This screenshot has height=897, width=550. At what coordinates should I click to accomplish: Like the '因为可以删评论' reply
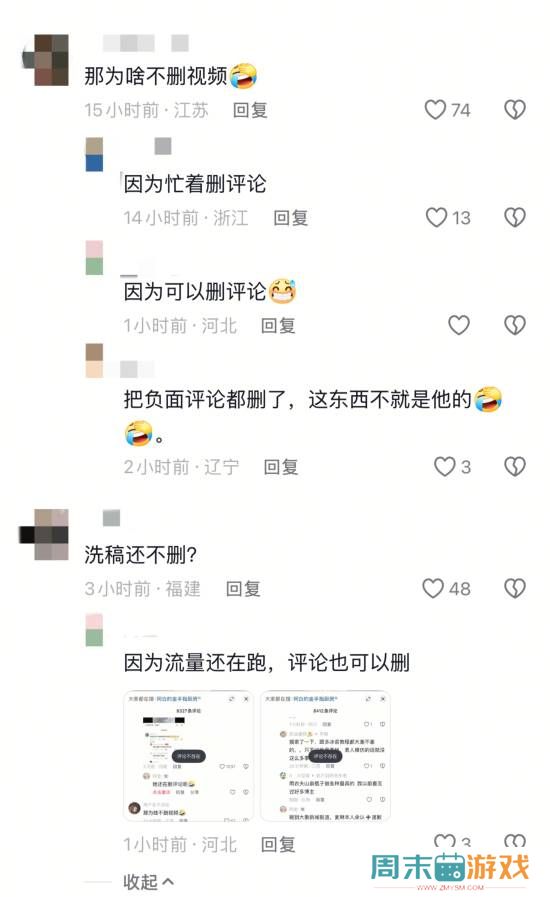click(x=458, y=325)
